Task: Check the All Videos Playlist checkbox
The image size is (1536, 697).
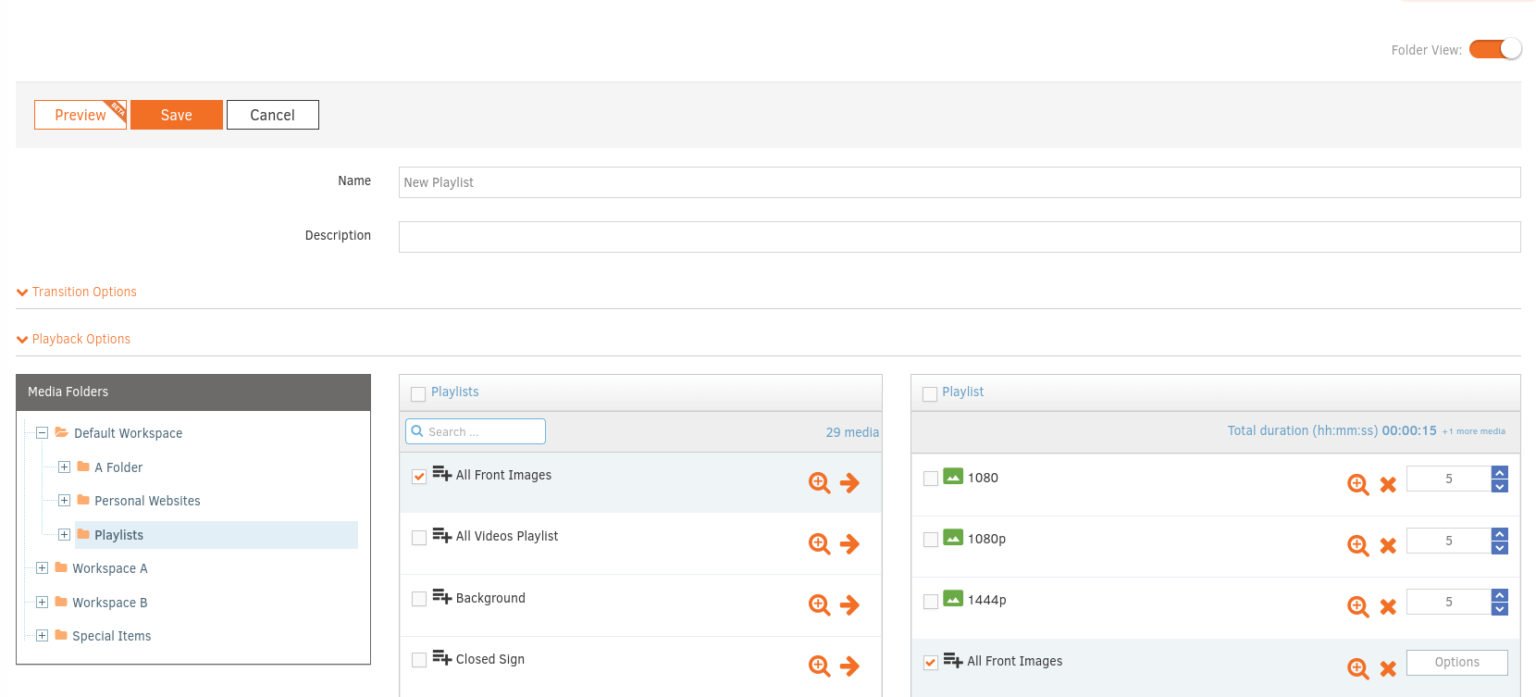Action: [x=418, y=537]
